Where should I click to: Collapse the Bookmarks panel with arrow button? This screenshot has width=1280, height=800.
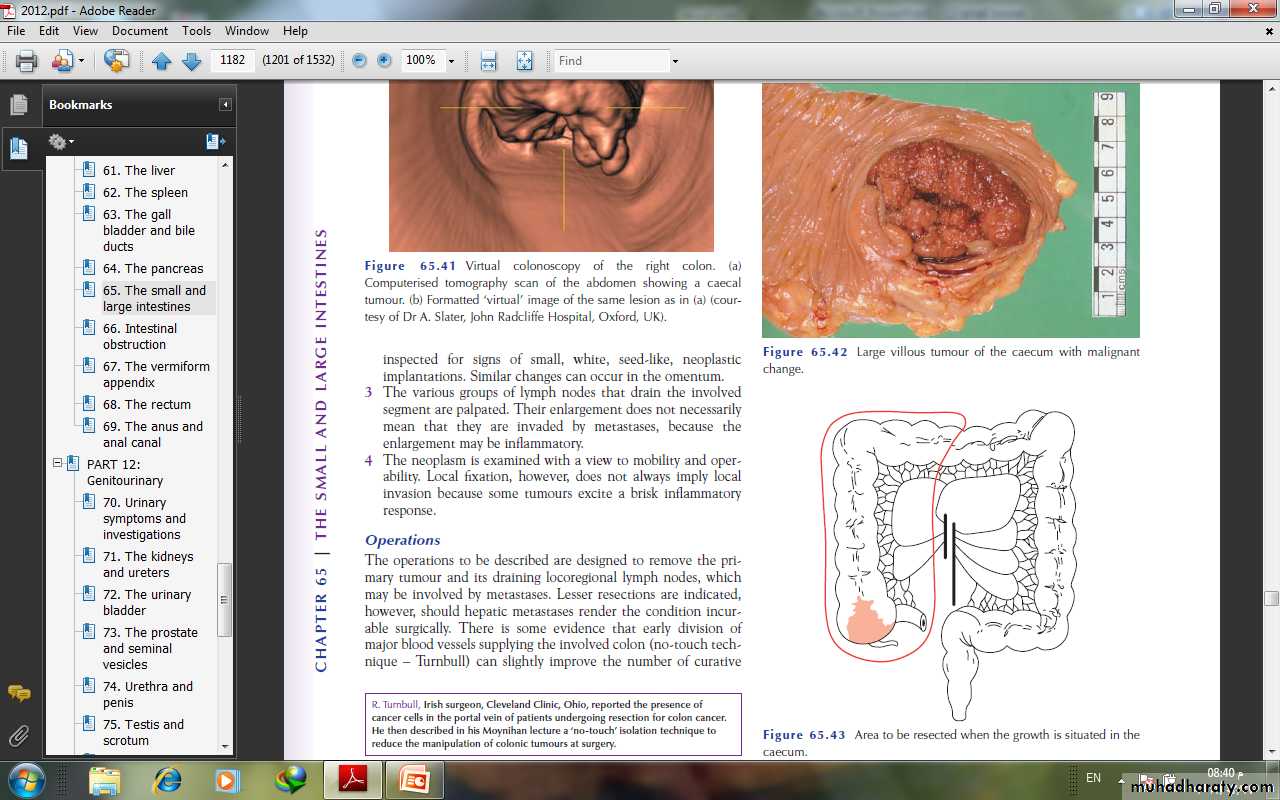point(226,105)
